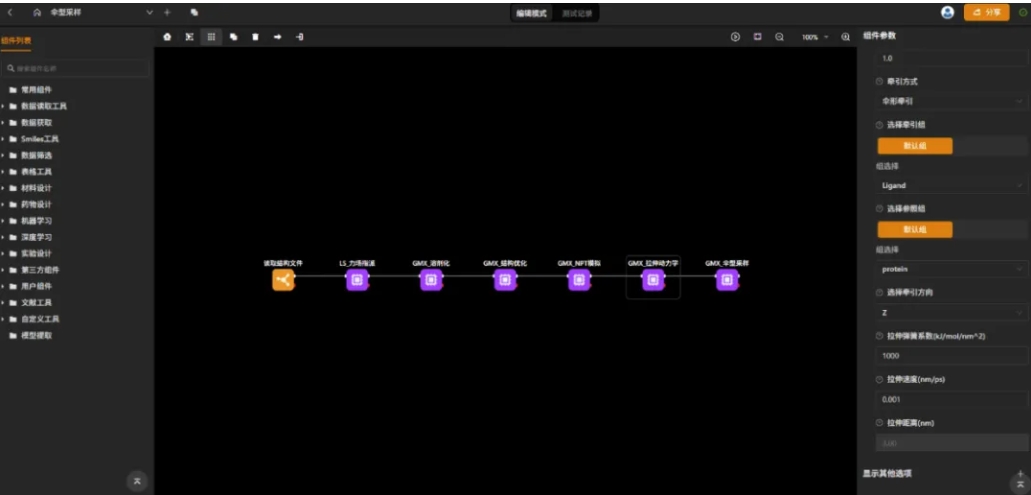Screen dimensions: 1031x495
Task: Click the delete trash icon in toolbar
Action: pos(255,37)
